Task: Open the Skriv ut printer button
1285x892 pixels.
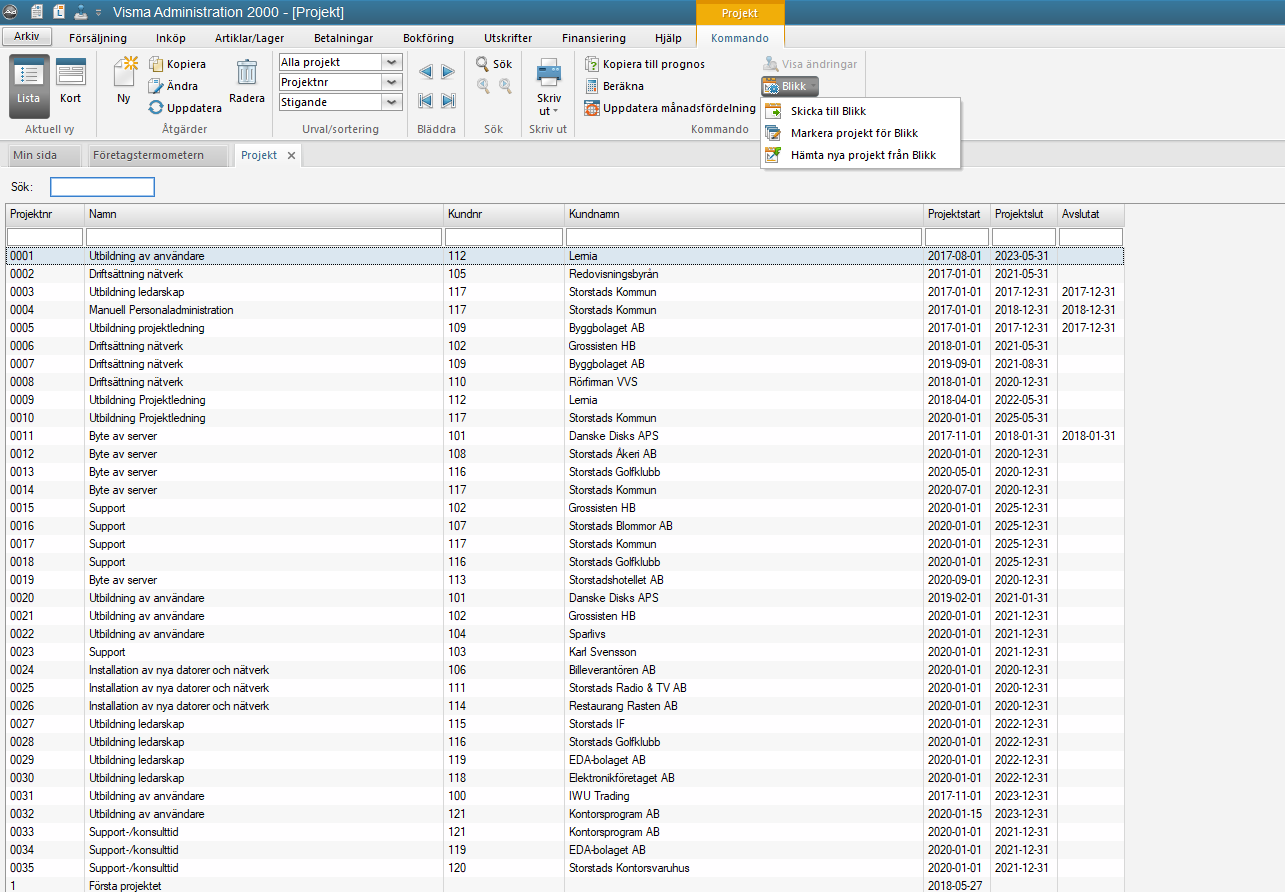Action: [549, 86]
